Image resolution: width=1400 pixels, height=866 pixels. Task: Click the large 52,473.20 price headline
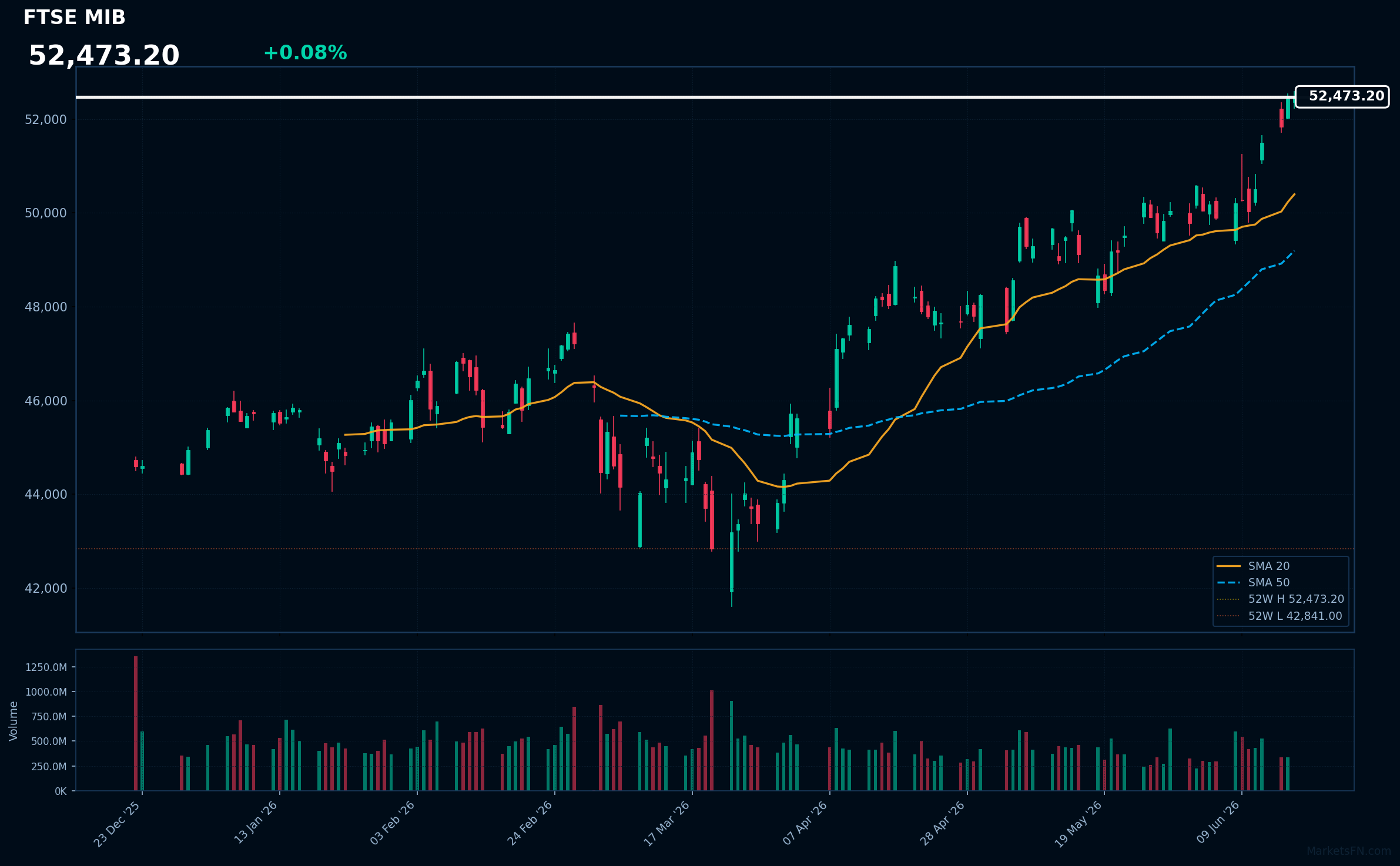point(104,56)
